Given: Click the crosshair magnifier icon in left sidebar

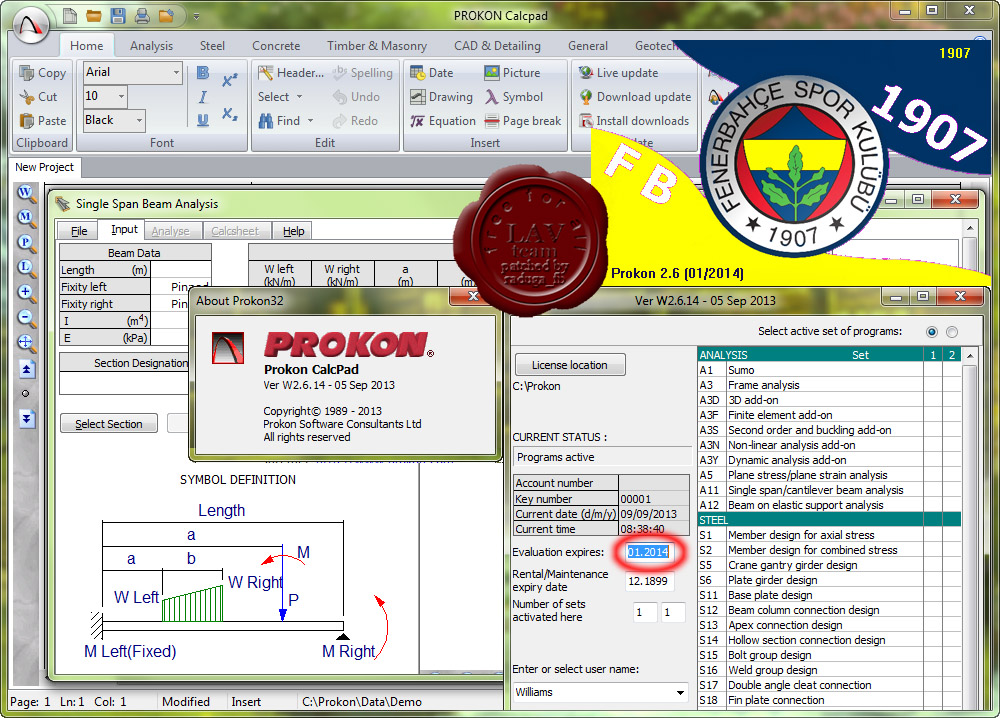Looking at the screenshot, I should (26, 343).
